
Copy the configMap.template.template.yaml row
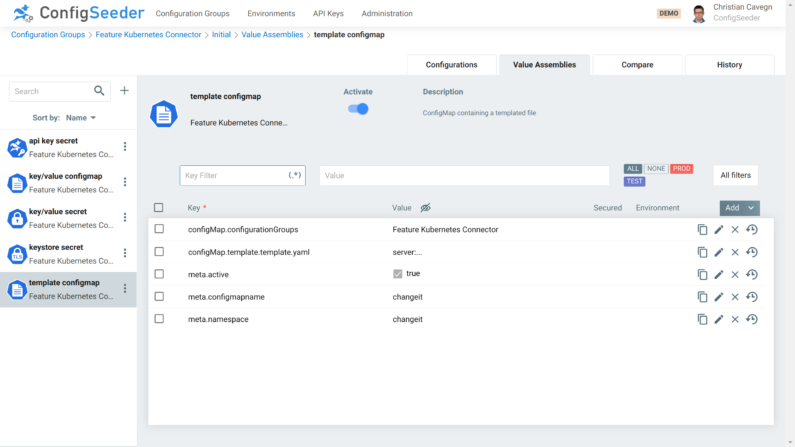[702, 252]
